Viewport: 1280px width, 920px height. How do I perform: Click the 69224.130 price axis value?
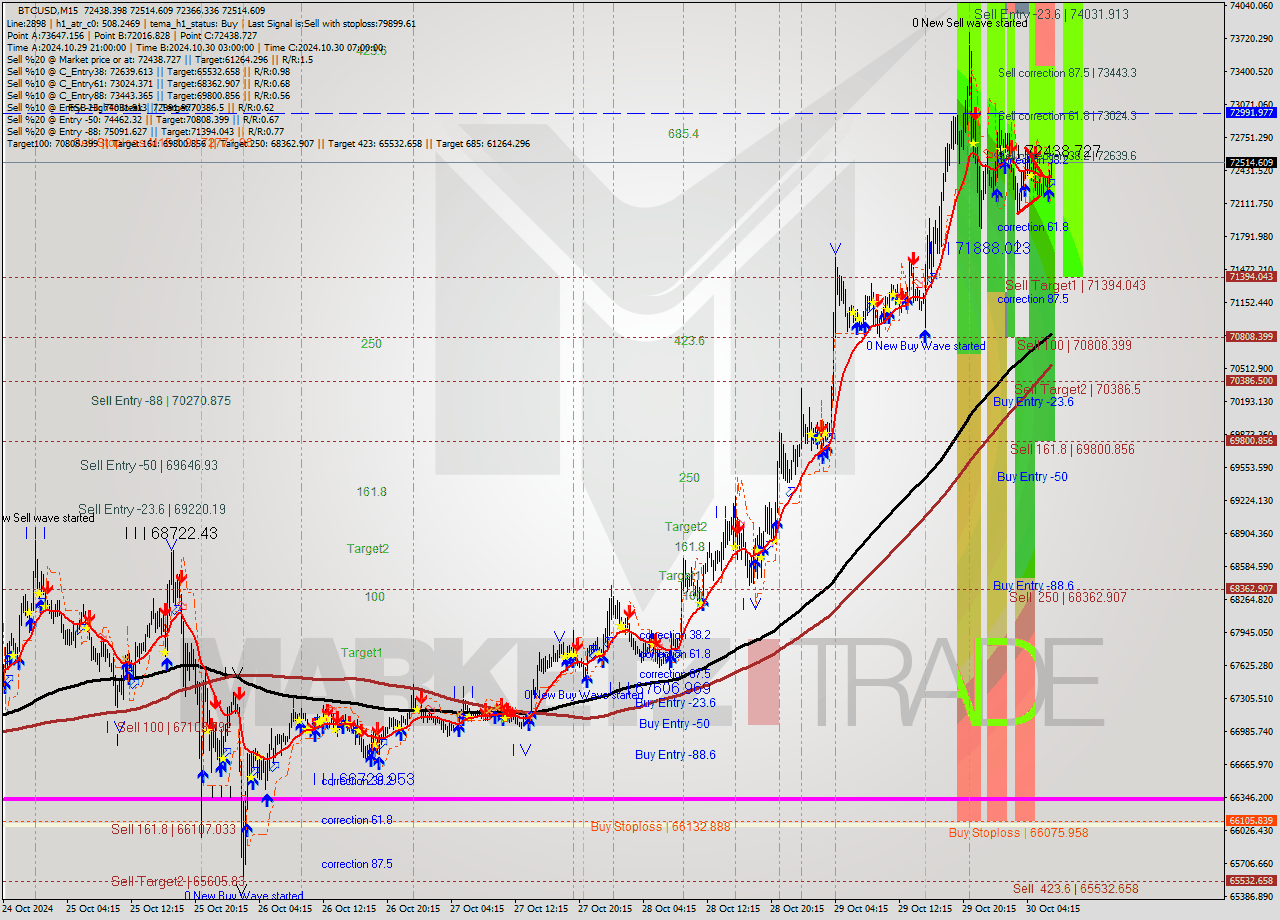point(1251,501)
